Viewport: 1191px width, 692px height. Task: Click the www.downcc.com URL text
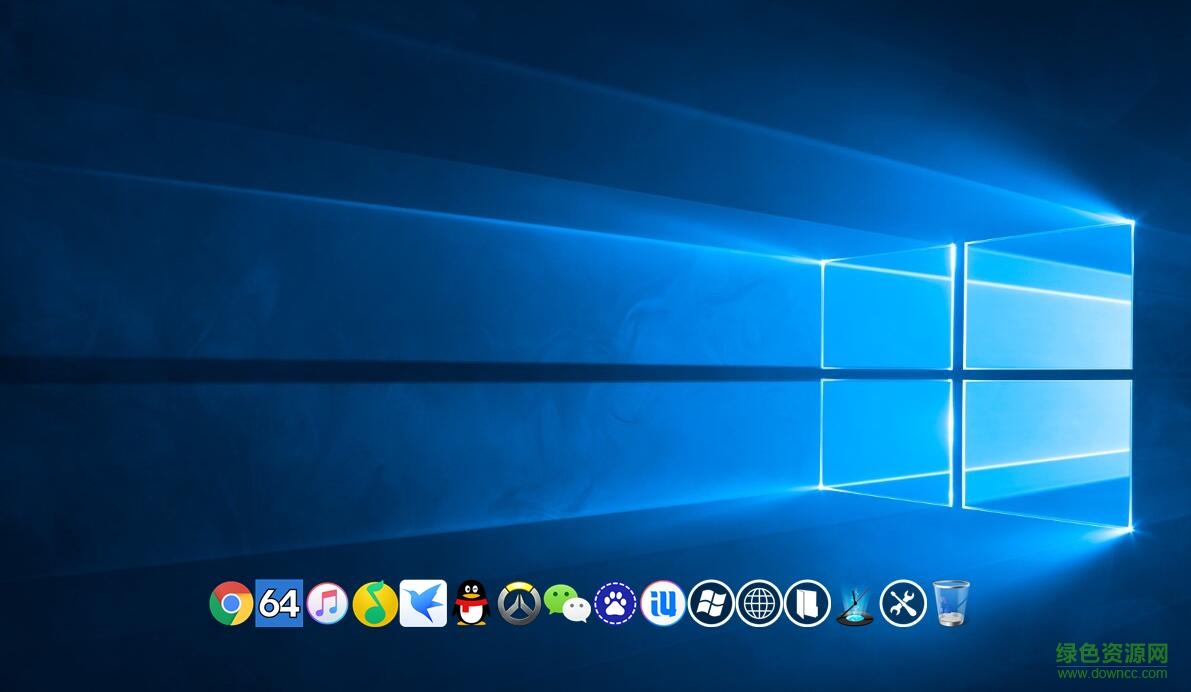[1112, 674]
